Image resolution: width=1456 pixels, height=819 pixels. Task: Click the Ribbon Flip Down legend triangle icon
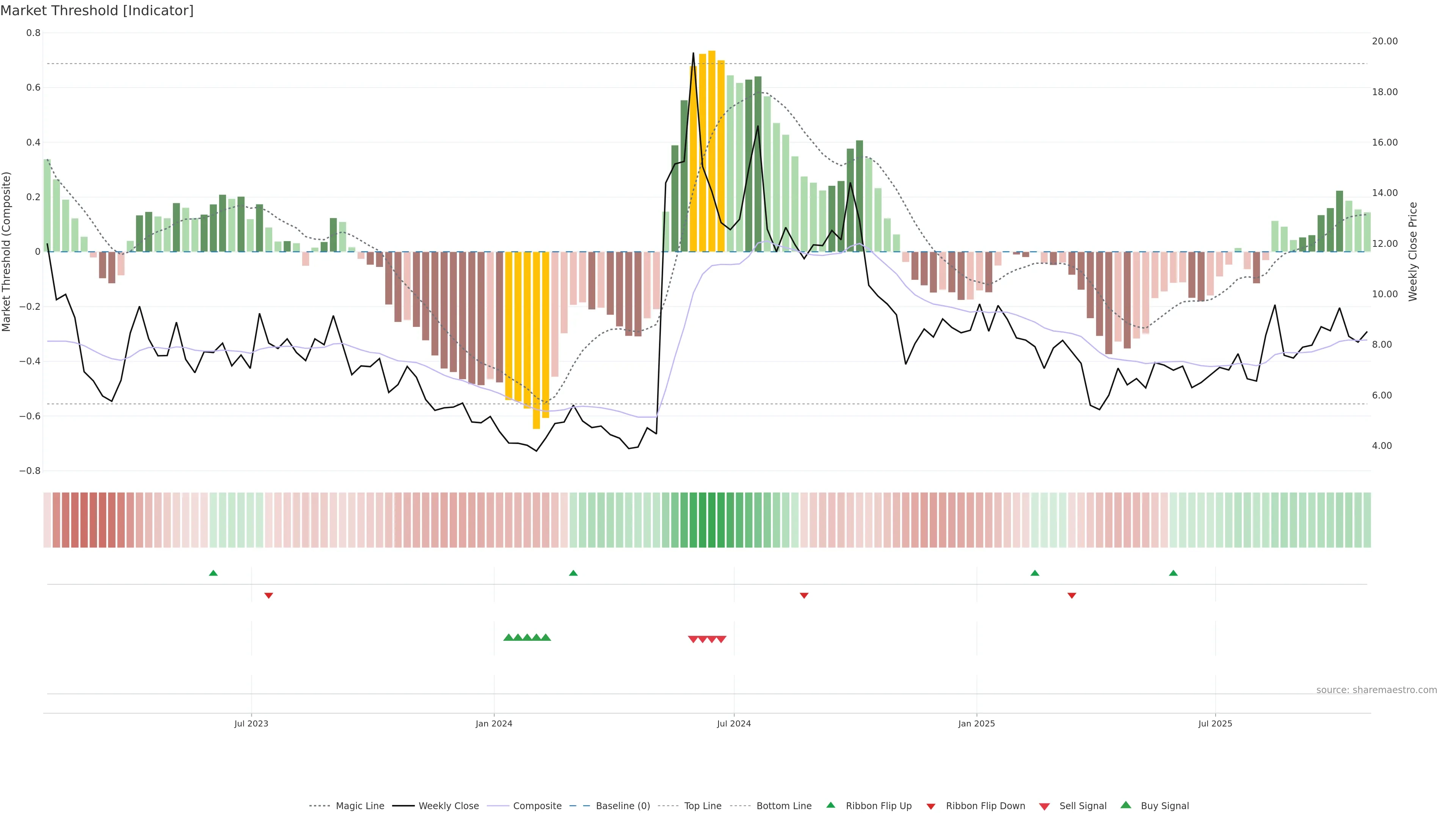click(x=930, y=806)
